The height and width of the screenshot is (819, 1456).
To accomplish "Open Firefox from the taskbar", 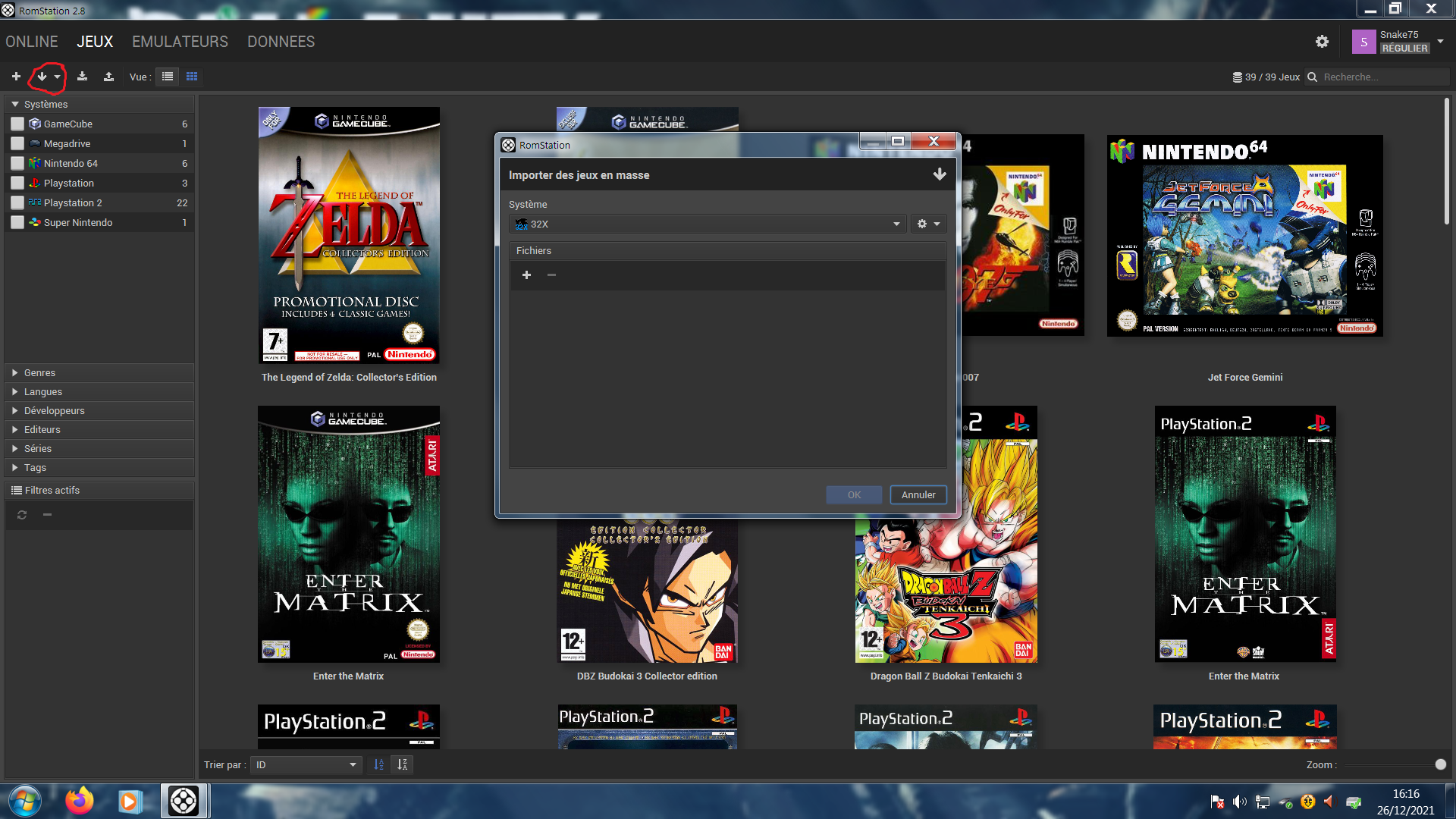I will click(x=79, y=801).
